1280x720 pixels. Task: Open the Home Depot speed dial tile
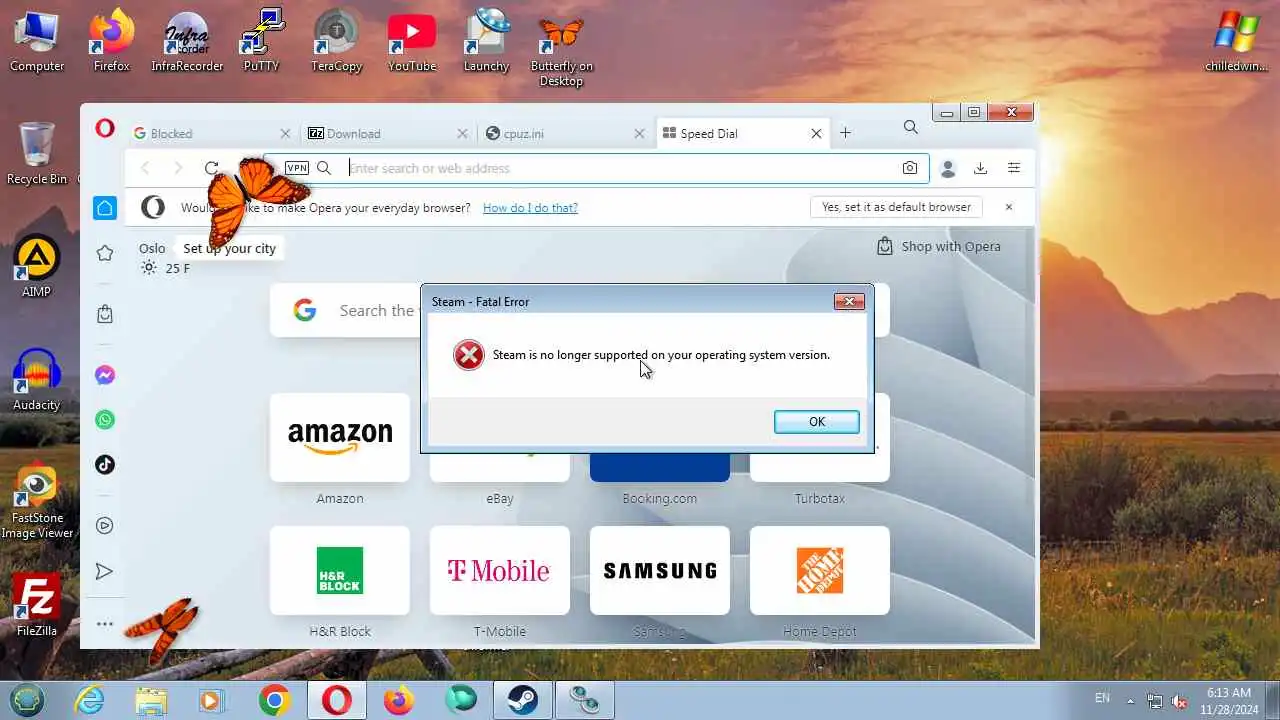point(820,570)
